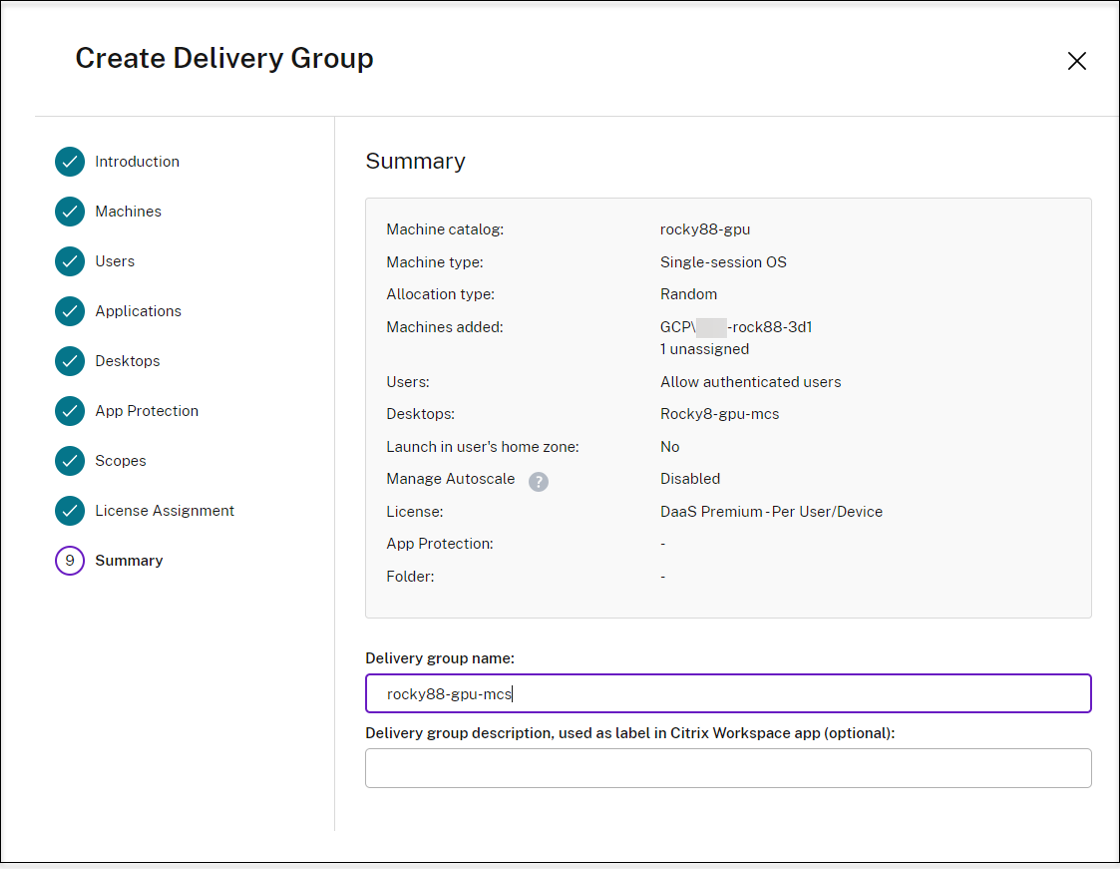Screen dimensions: 1120x869
Task: Click the checkmark icon beside Users
Action: pyautogui.click(x=69, y=261)
